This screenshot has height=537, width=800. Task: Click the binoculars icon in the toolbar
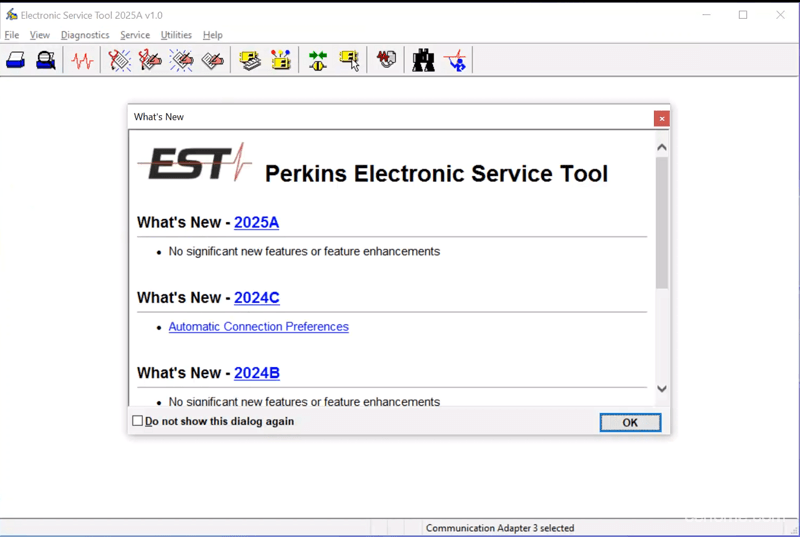pos(423,61)
